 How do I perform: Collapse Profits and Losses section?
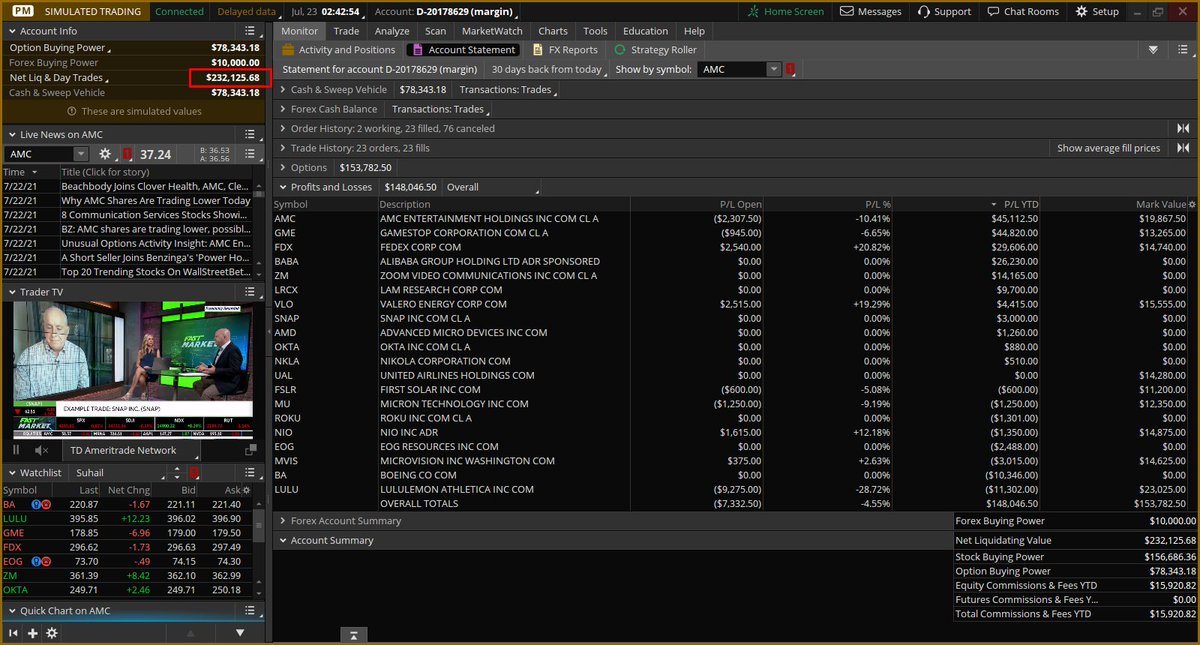283,187
